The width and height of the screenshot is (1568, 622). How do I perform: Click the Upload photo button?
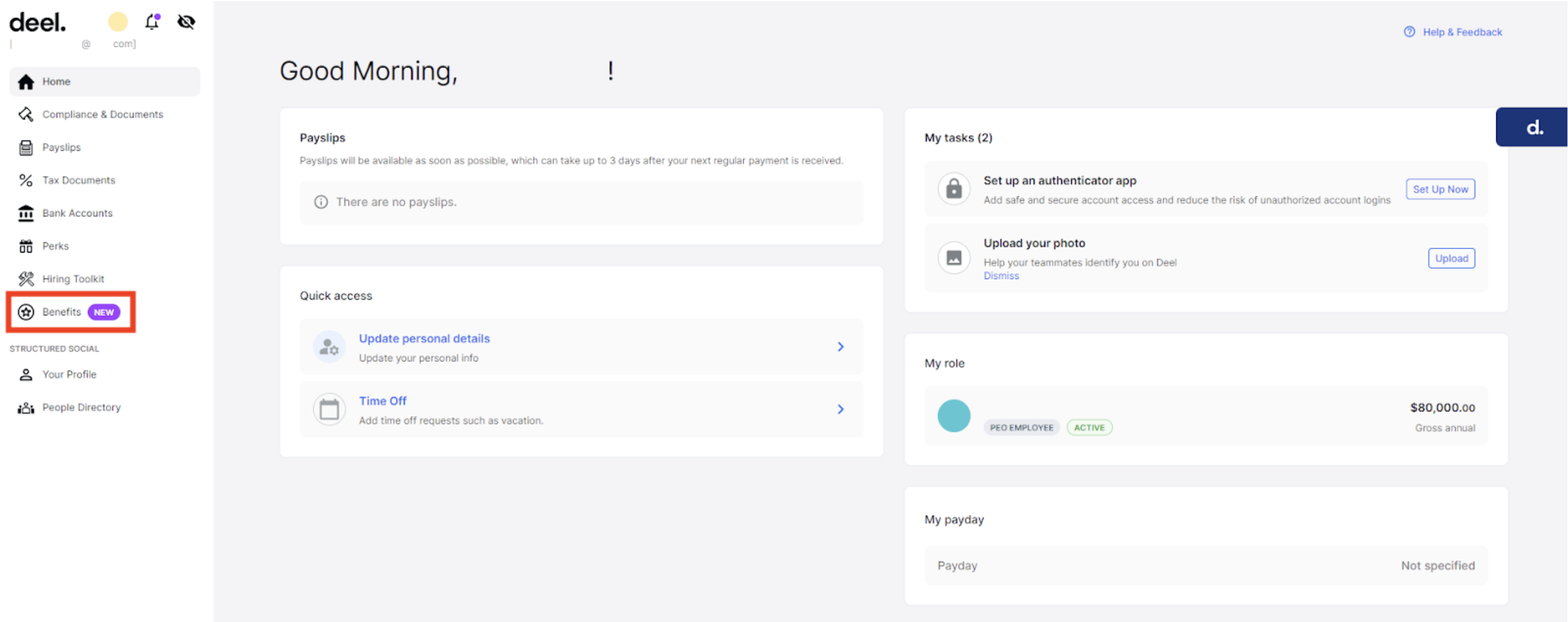(x=1451, y=258)
